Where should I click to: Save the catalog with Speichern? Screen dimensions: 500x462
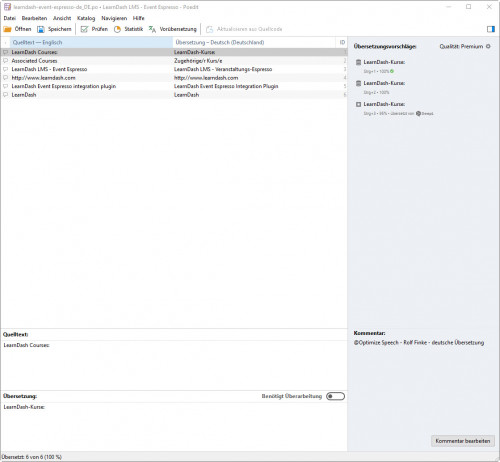[x=54, y=29]
